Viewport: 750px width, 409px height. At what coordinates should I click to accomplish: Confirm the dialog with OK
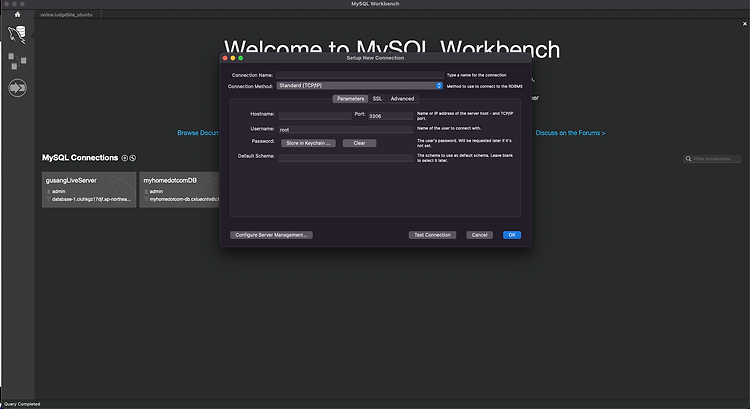click(512, 235)
